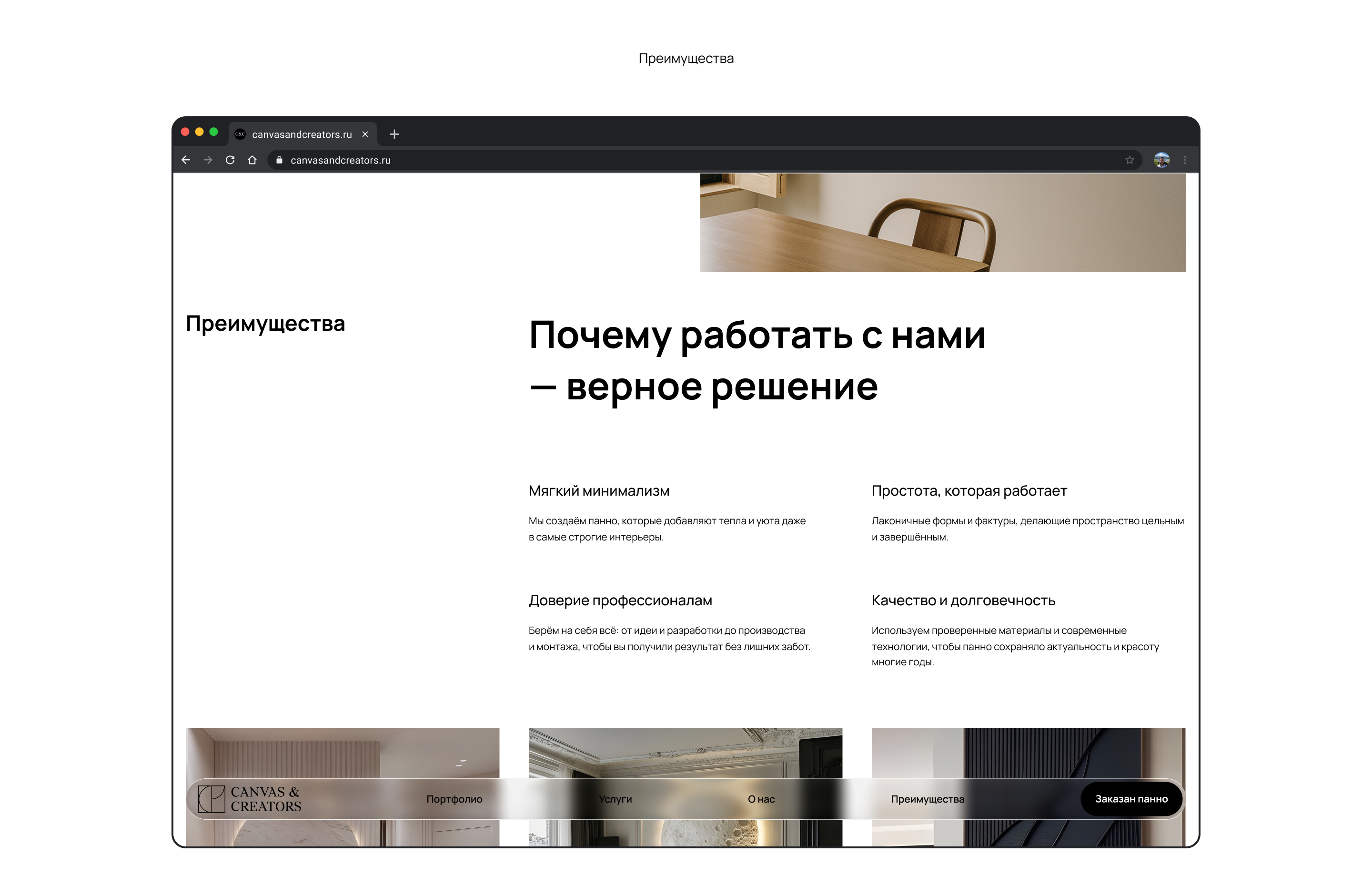Bookmark page with the star icon
Viewport: 1372px width, 896px height.
[x=1130, y=160]
